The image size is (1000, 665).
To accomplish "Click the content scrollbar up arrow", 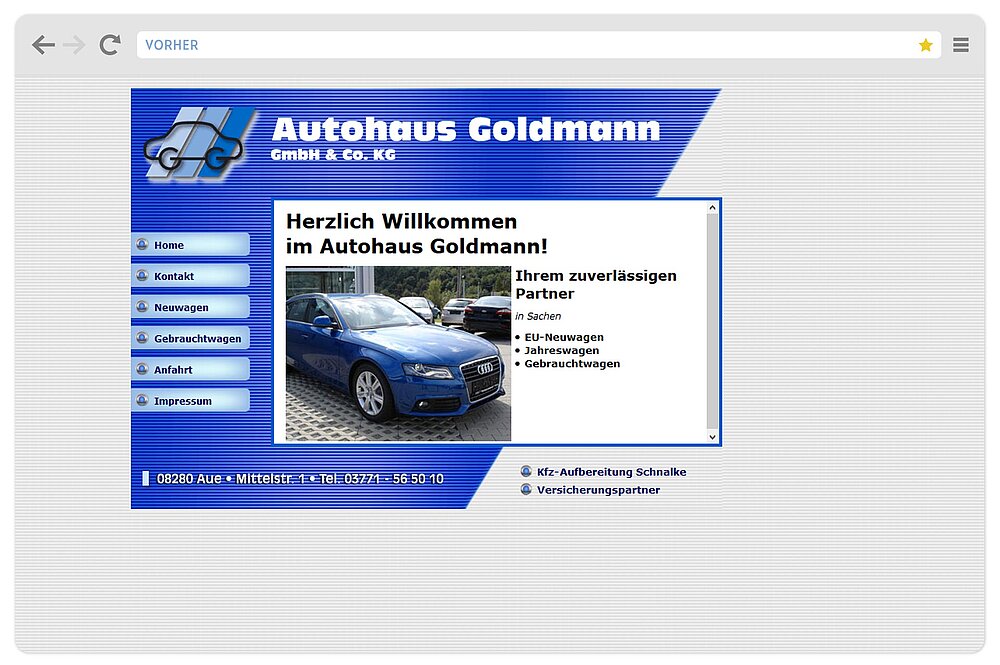I will click(x=712, y=207).
